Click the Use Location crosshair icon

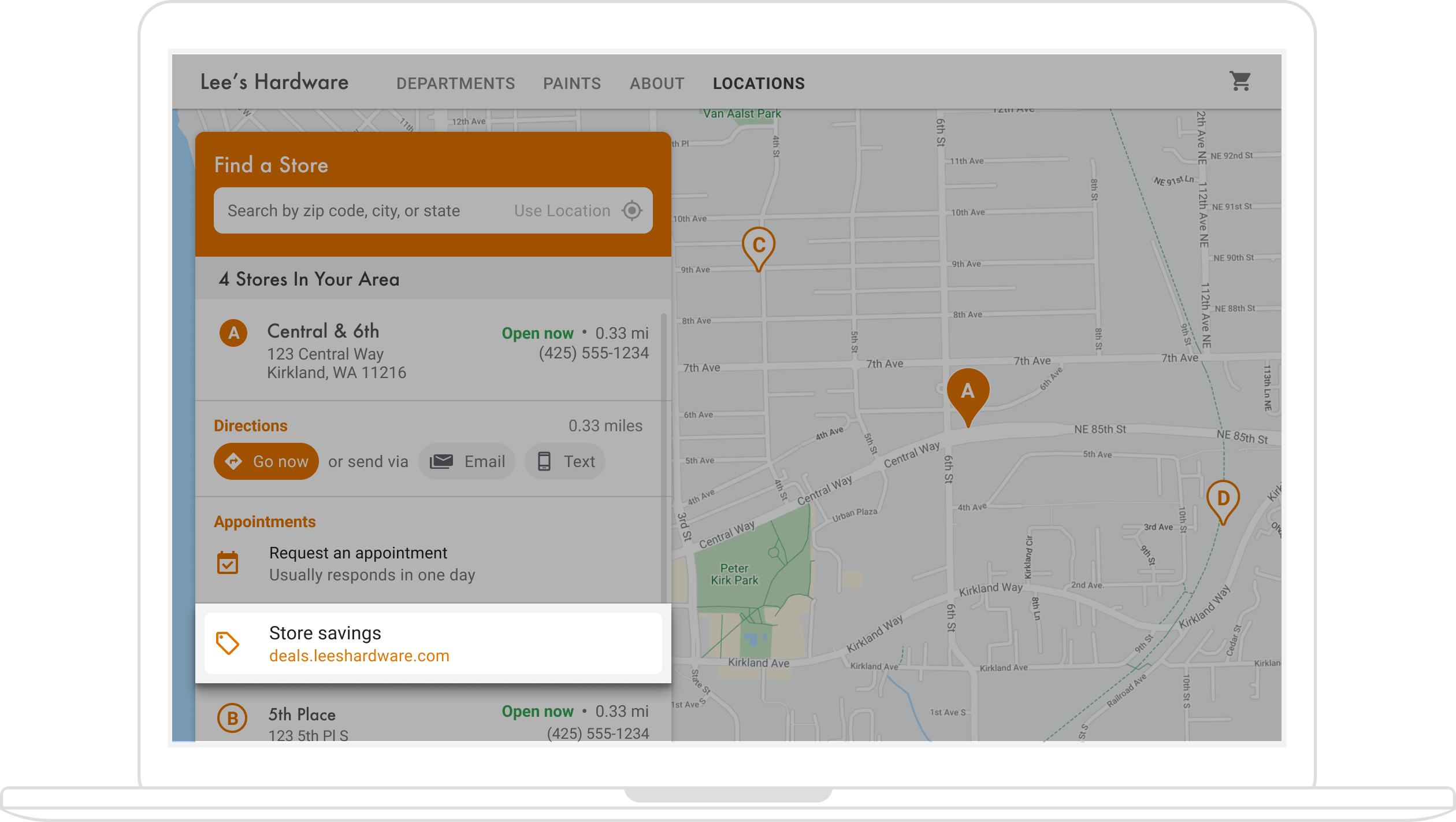click(632, 210)
